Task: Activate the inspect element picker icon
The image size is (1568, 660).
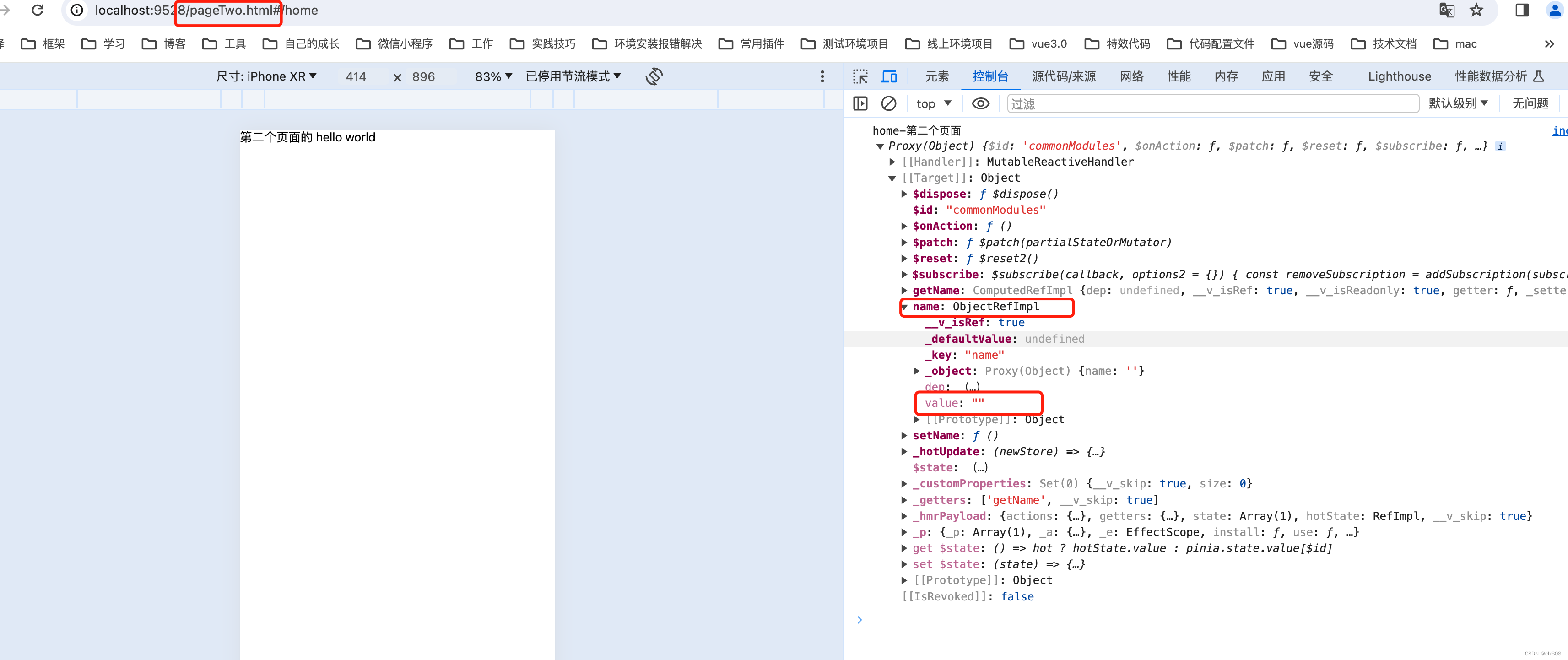Action: (860, 76)
